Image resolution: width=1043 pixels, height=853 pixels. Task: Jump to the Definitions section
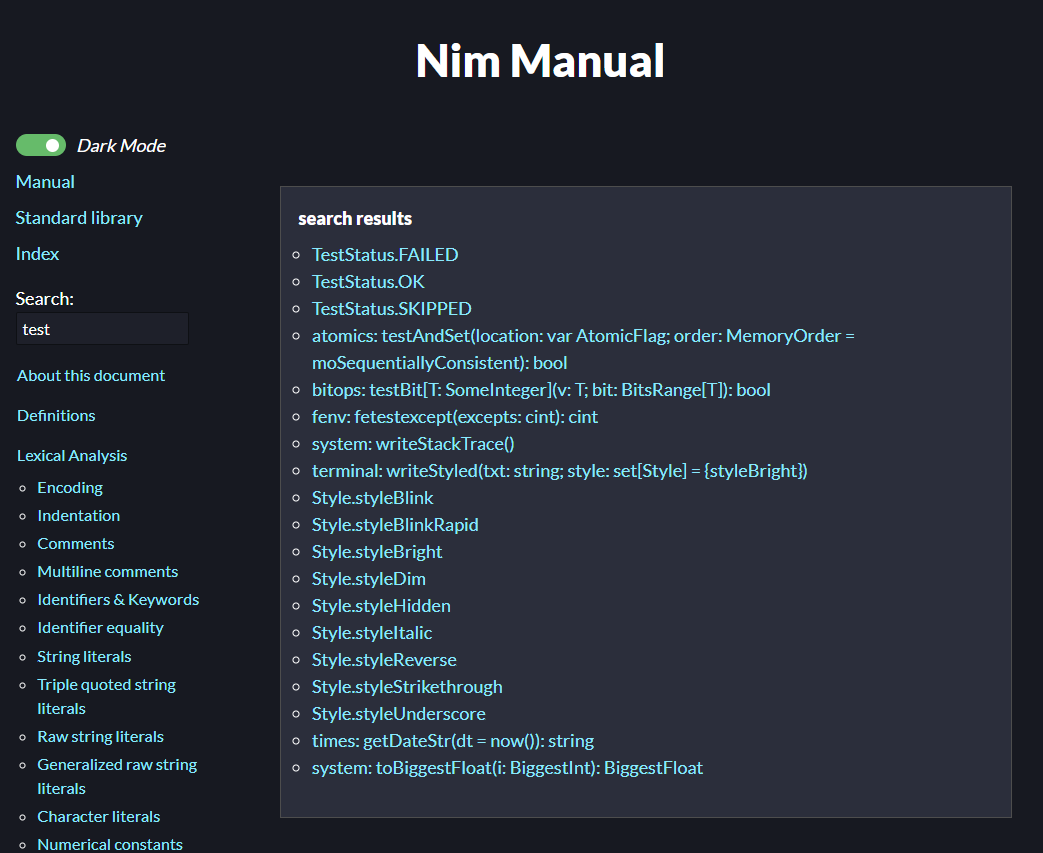pyautogui.click(x=57, y=415)
